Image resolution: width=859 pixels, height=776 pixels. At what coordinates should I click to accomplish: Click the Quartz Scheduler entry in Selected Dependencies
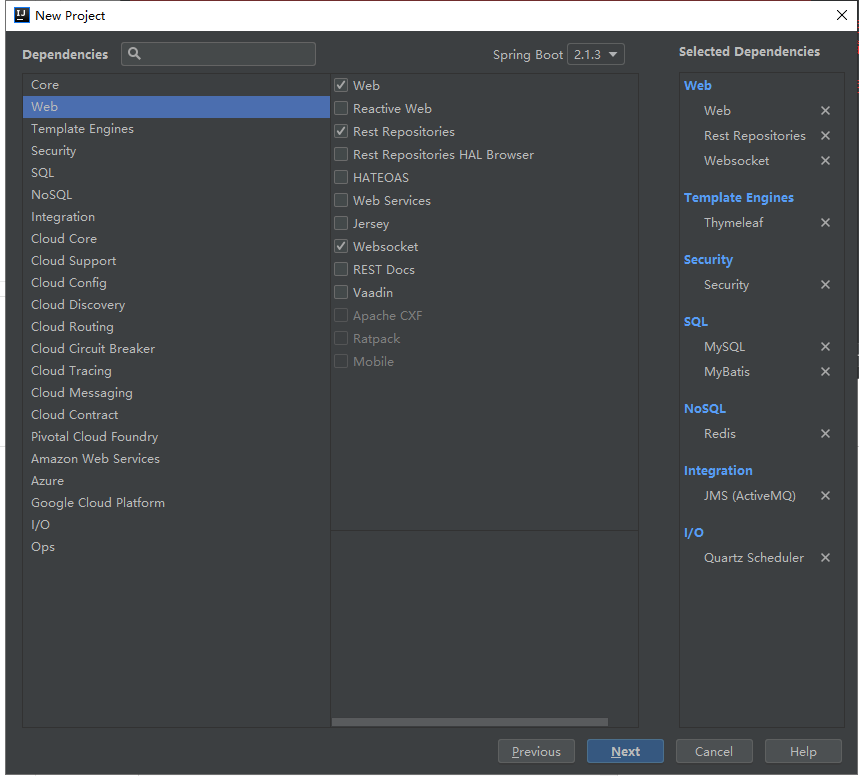click(x=754, y=557)
